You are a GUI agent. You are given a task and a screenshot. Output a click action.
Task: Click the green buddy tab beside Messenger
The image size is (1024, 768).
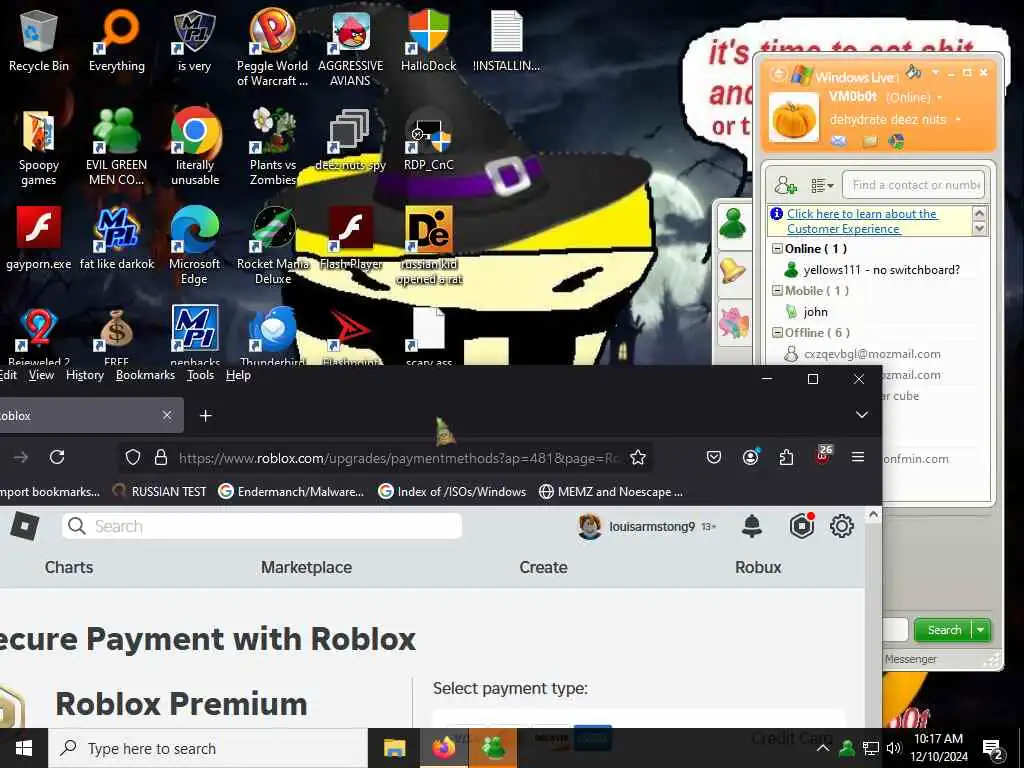(733, 223)
